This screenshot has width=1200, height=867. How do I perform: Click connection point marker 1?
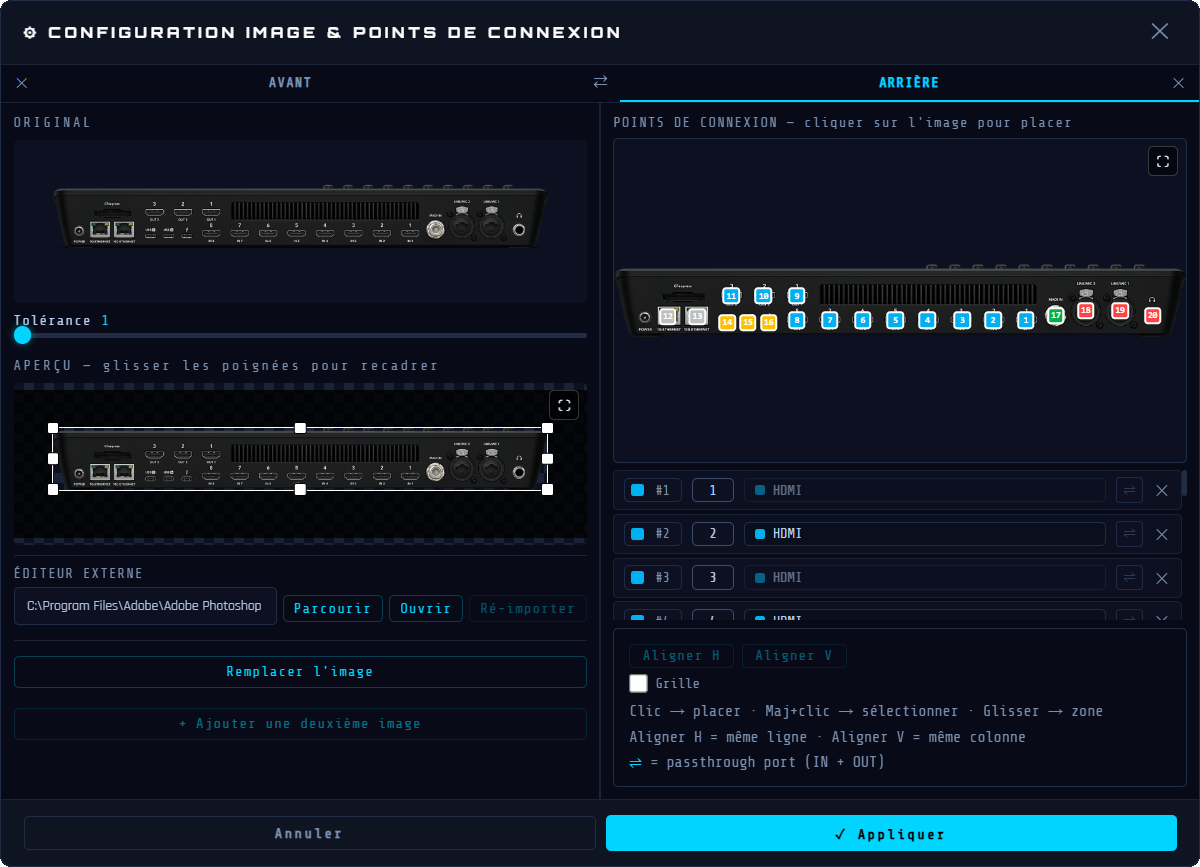[1025, 320]
